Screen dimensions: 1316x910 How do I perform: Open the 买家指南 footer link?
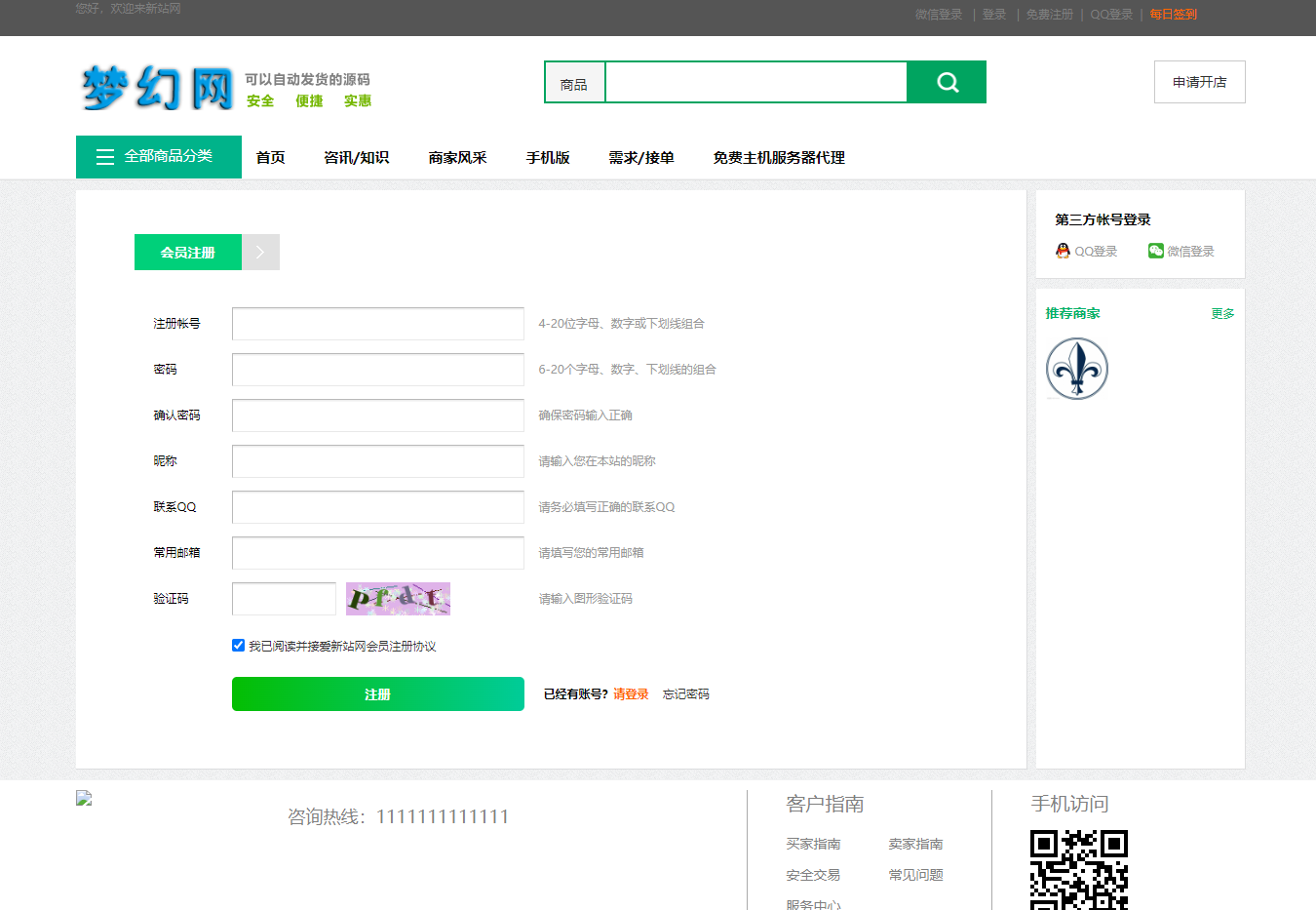coord(813,845)
